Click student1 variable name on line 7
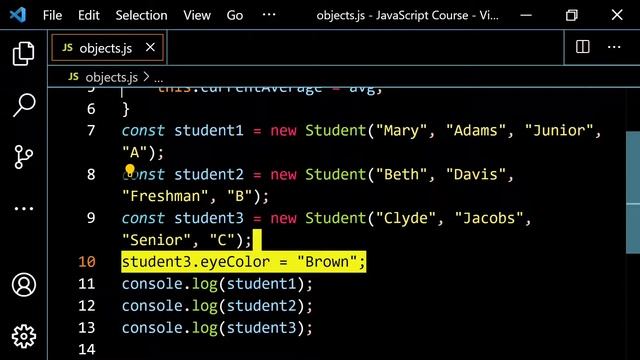 coord(209,131)
